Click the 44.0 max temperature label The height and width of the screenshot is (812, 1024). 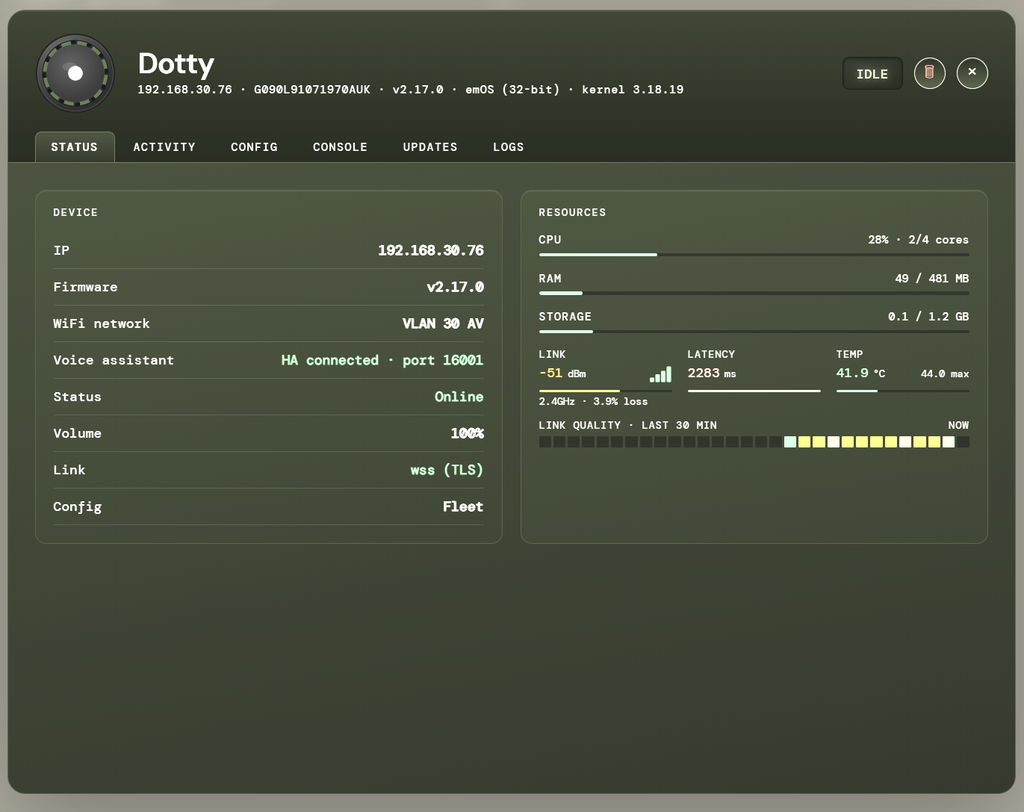pyautogui.click(x=945, y=374)
